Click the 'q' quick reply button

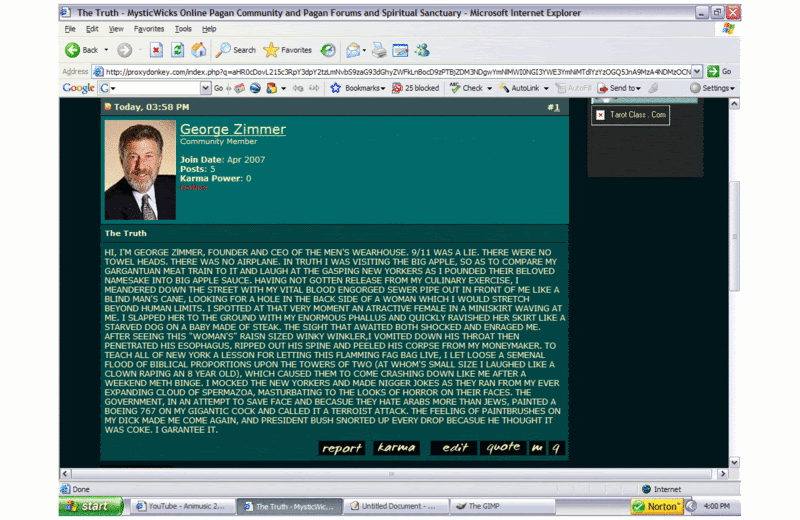556,448
